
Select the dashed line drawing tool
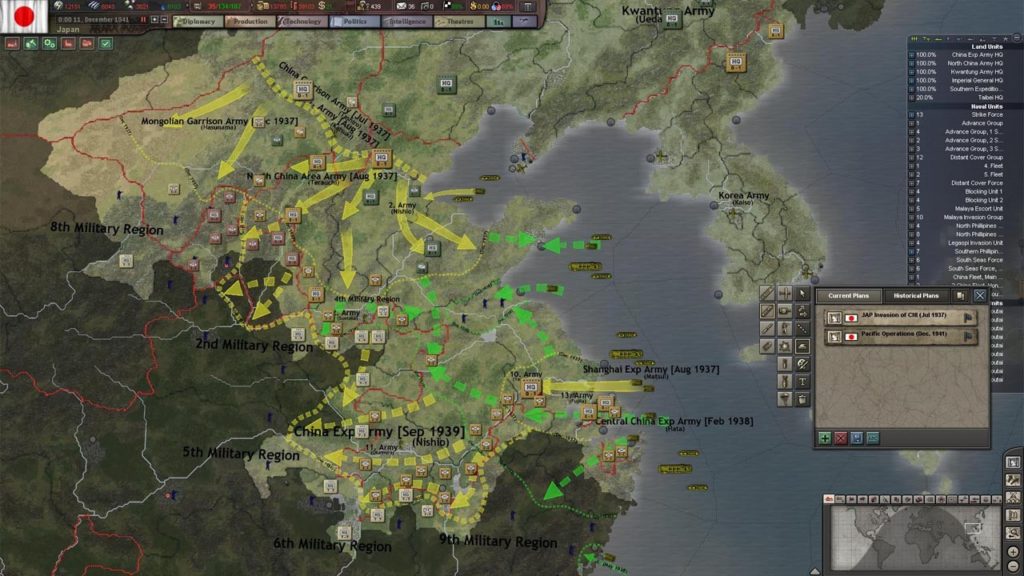(x=802, y=328)
